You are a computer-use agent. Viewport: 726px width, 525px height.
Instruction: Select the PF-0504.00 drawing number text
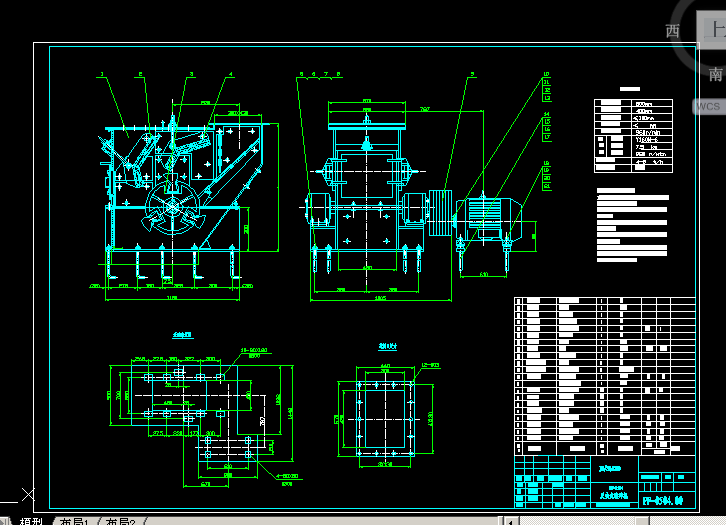click(x=663, y=500)
